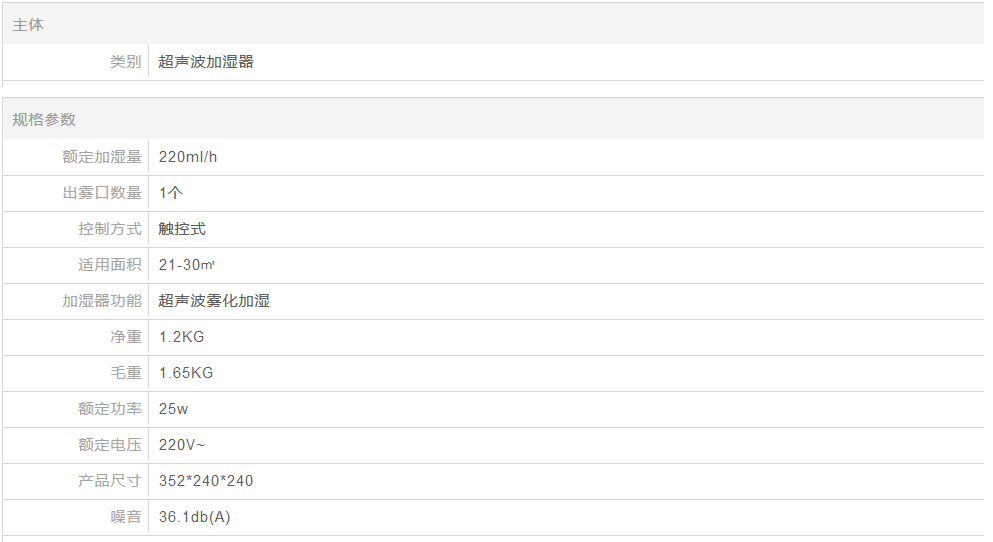
Task: Click the 1.65KG gross weight value
Action: tap(186, 373)
